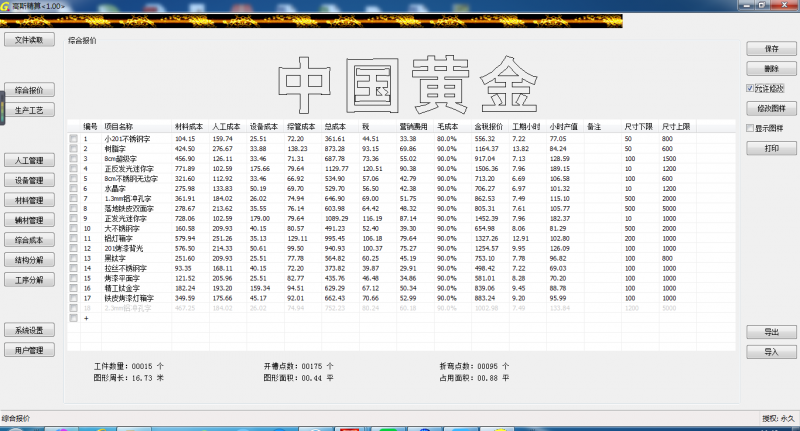Select the 含税报价 column header
This screenshot has height=431, width=800.
[x=488, y=126]
